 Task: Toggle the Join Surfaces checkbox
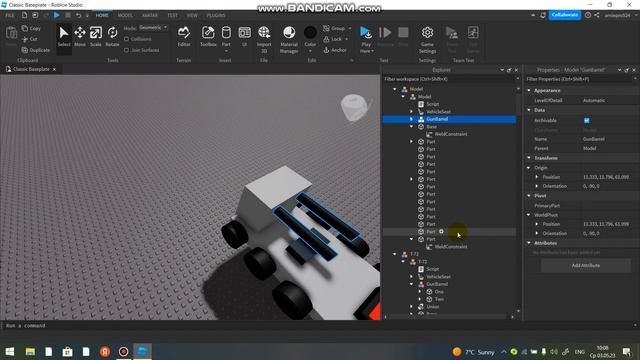click(x=127, y=50)
